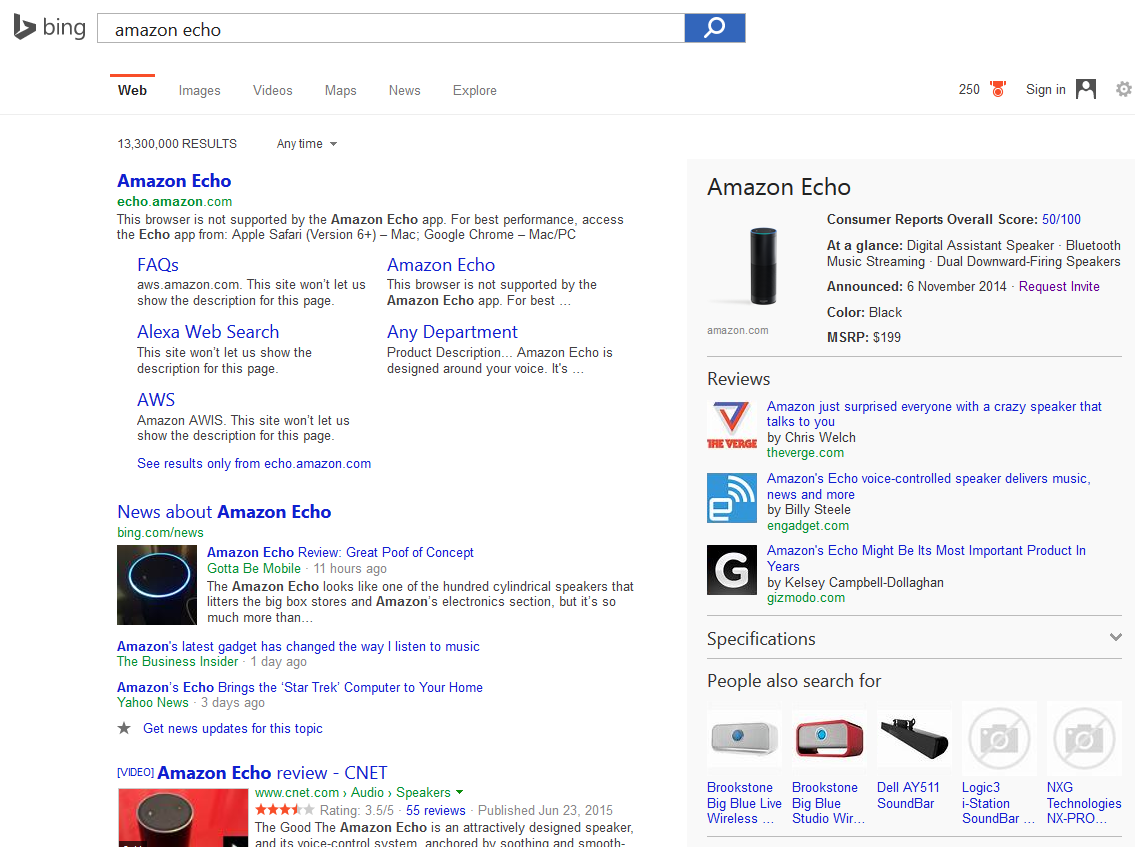The width and height of the screenshot is (1135, 847).
Task: Click the Engadget logo icon
Action: click(732, 498)
